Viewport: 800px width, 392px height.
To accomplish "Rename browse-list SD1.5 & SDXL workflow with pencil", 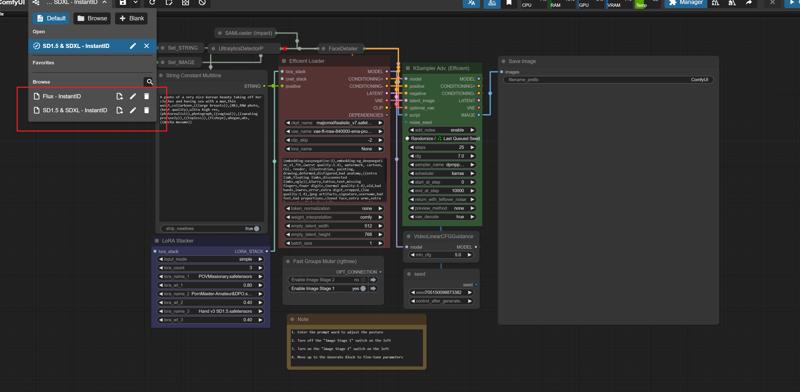I will point(133,110).
